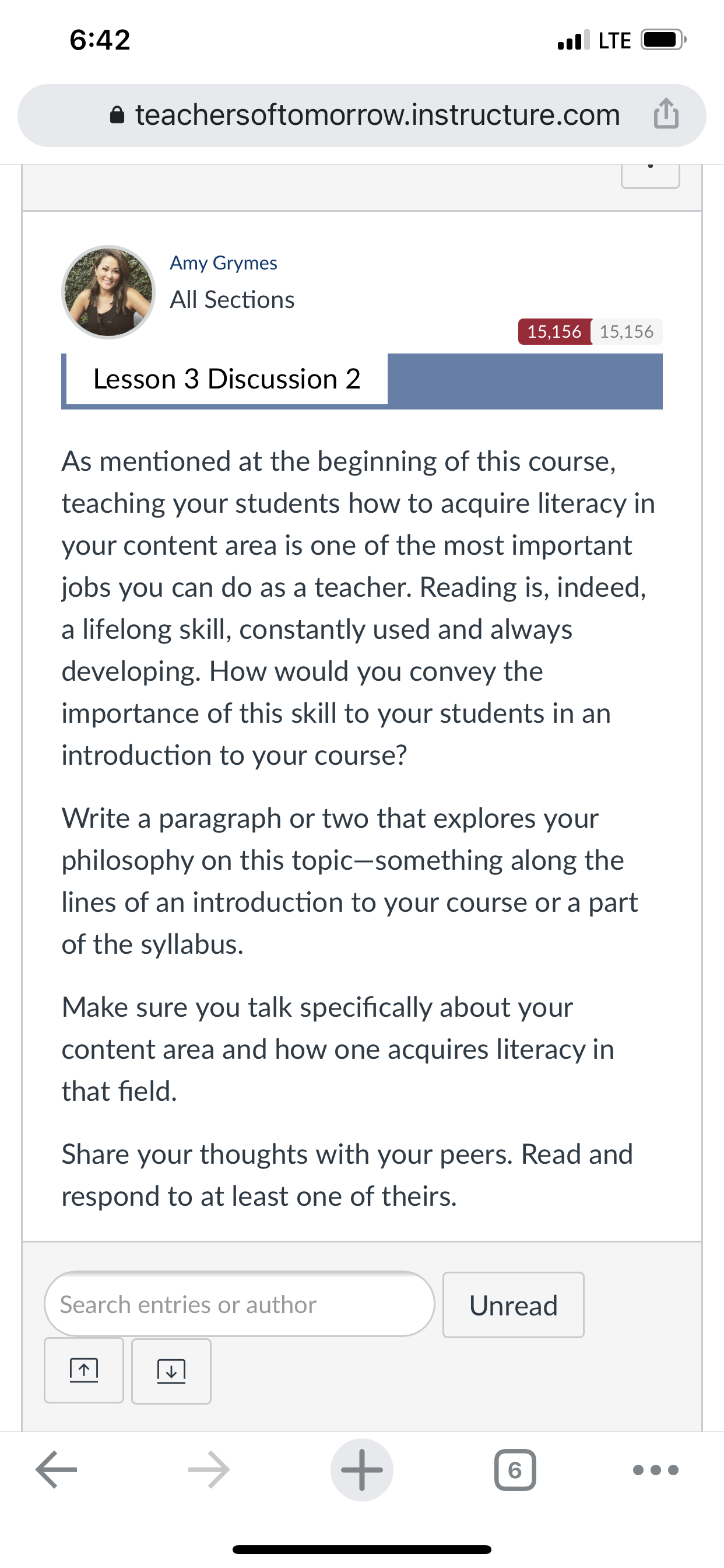724x1568 pixels.
Task: Go back with the left arrow
Action: tap(57, 1469)
